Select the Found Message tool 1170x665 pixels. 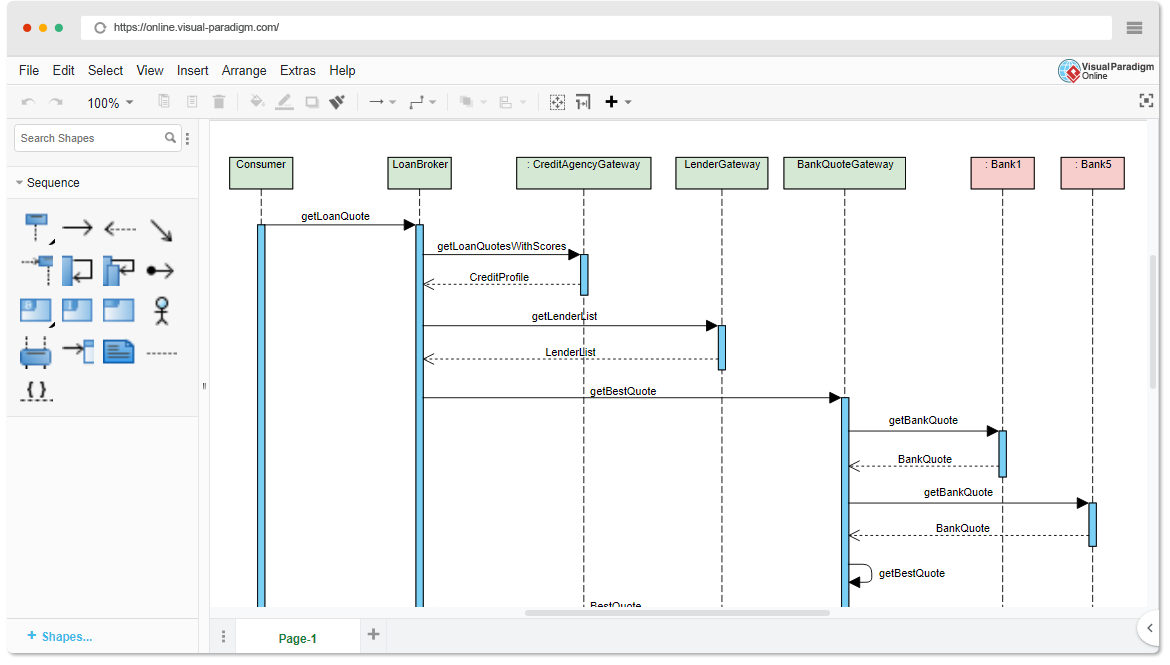pyautogui.click(x=160, y=269)
